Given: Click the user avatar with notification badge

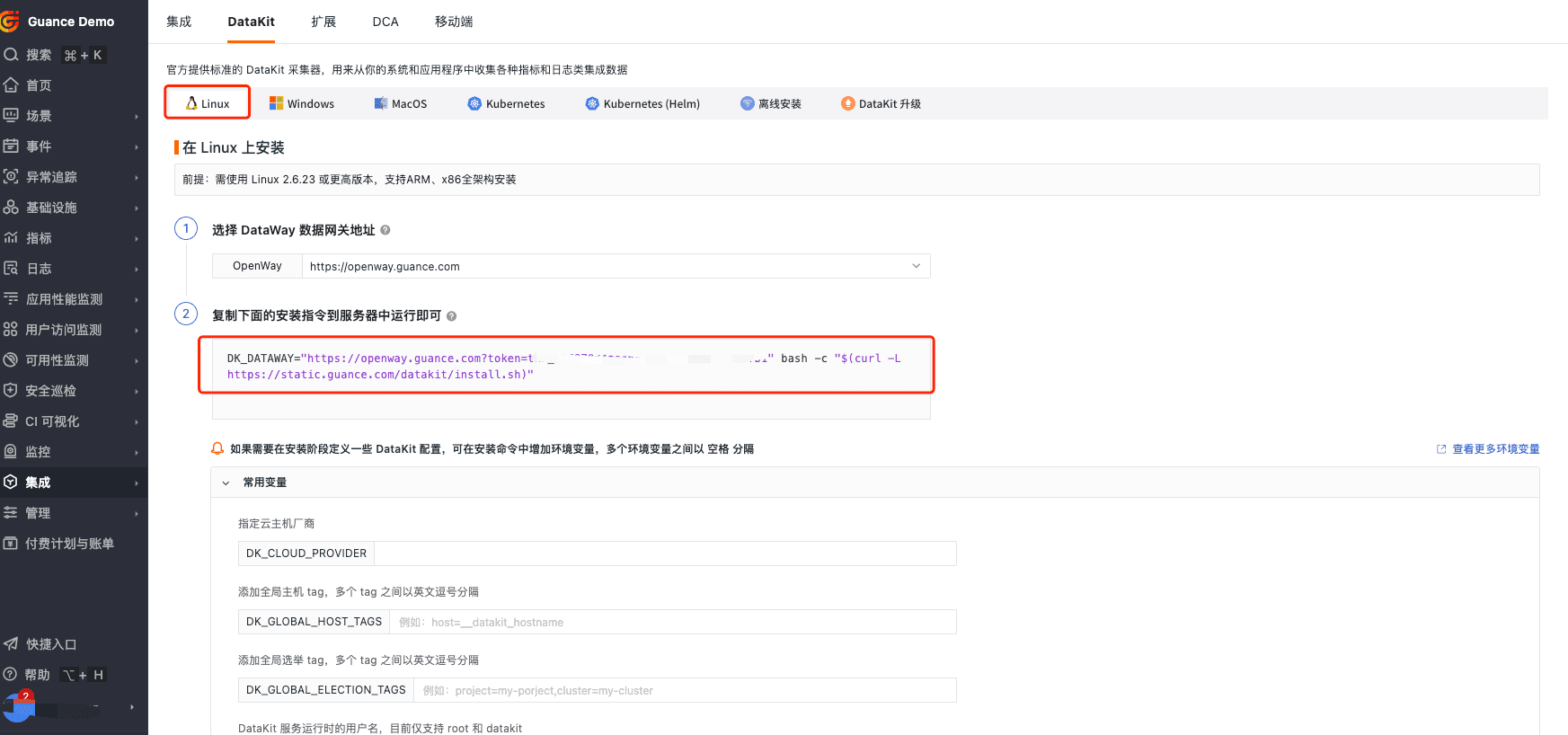Looking at the screenshot, I should (18, 706).
